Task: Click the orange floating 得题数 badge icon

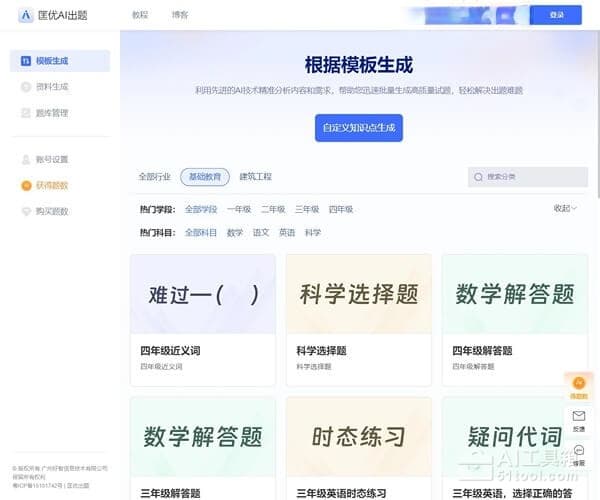Action: (578, 382)
